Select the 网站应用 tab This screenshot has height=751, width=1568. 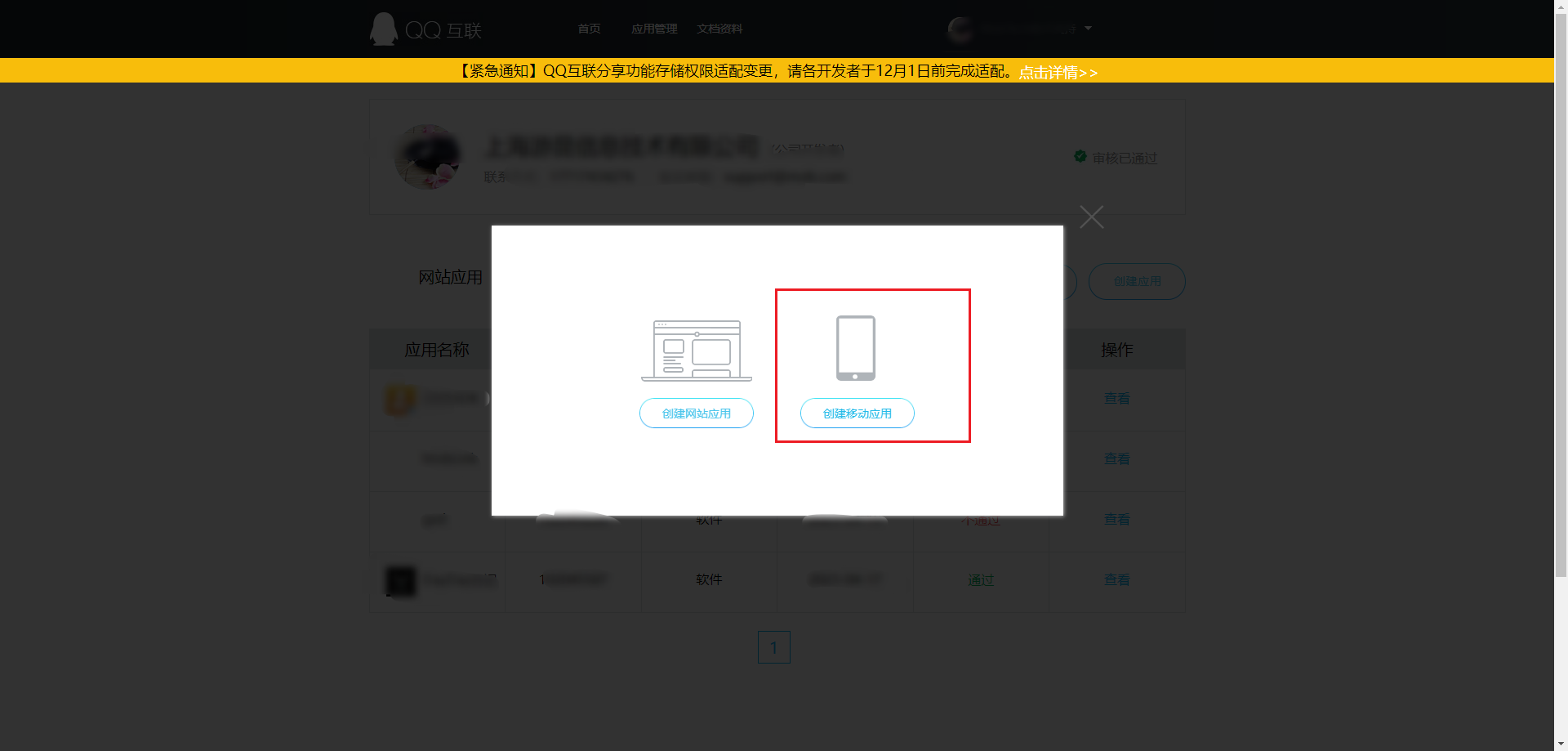point(450,277)
